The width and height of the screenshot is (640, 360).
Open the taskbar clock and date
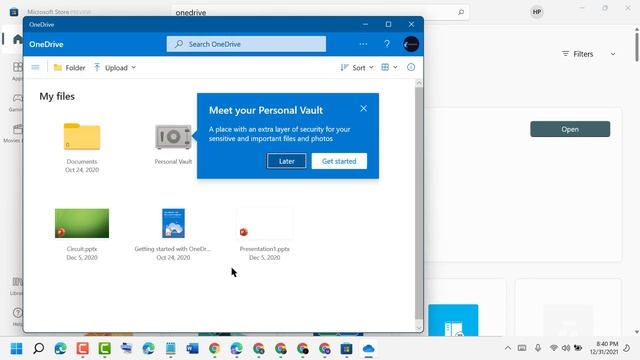(x=604, y=348)
